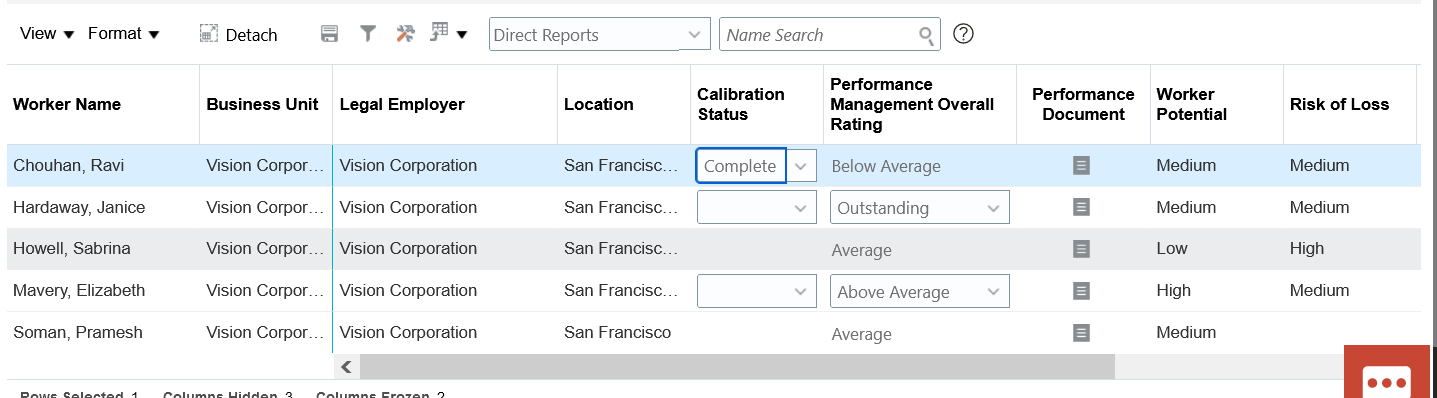
Task: Click the save icon in the toolbar
Action: (x=329, y=34)
